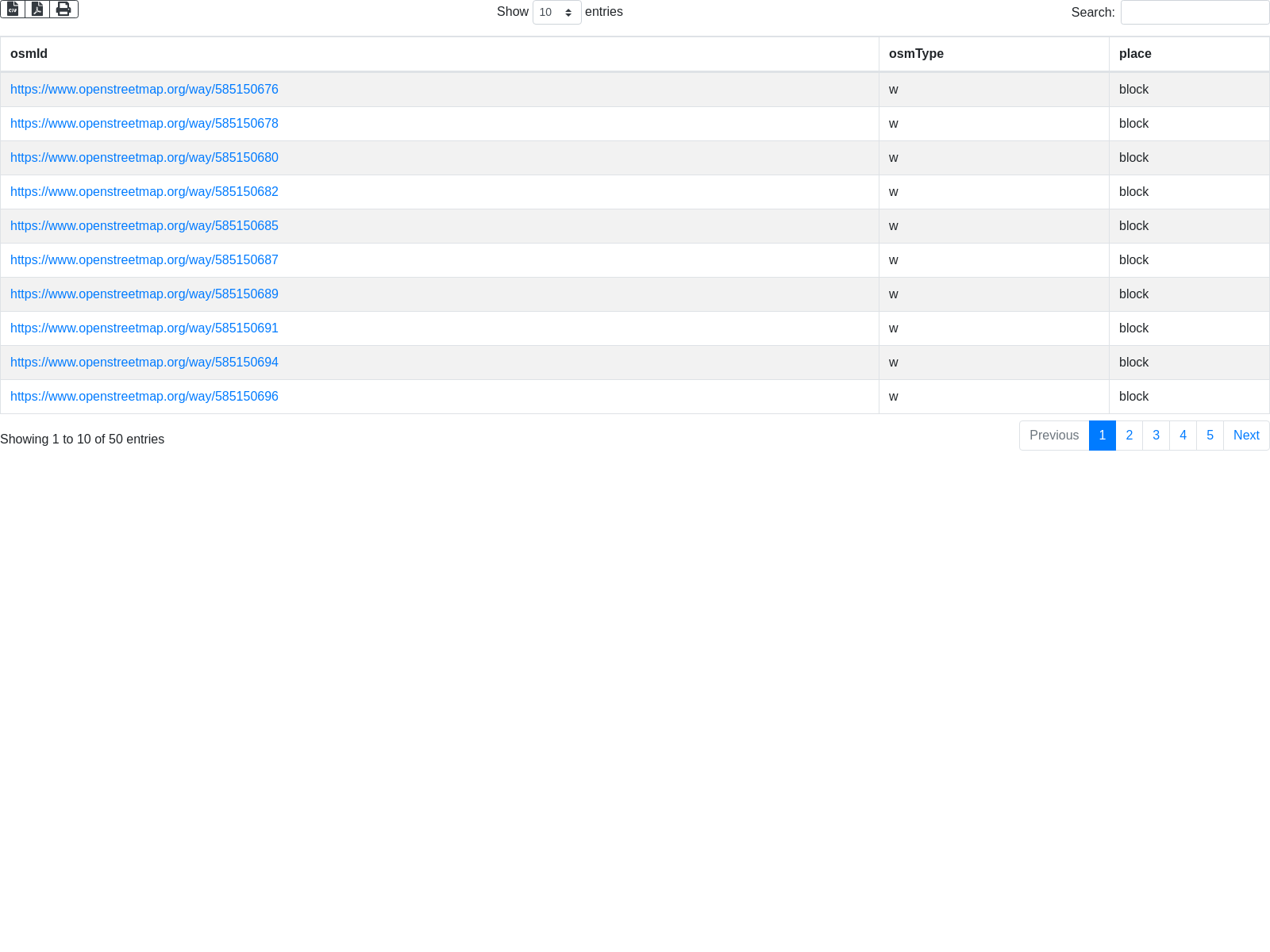Go to page 2 of results
1270x952 pixels.
pos(1129,436)
